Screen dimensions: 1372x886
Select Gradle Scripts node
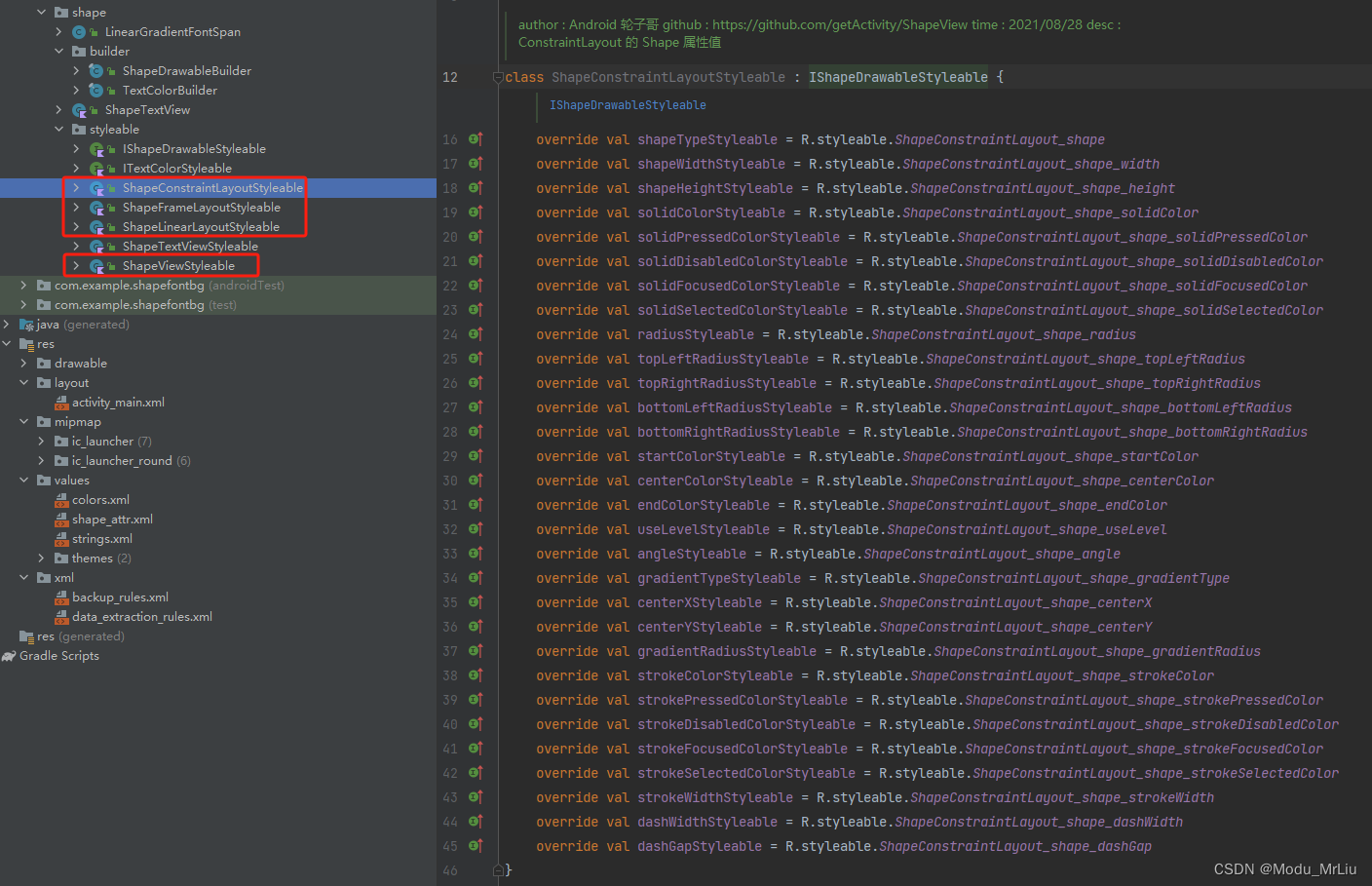pos(59,656)
